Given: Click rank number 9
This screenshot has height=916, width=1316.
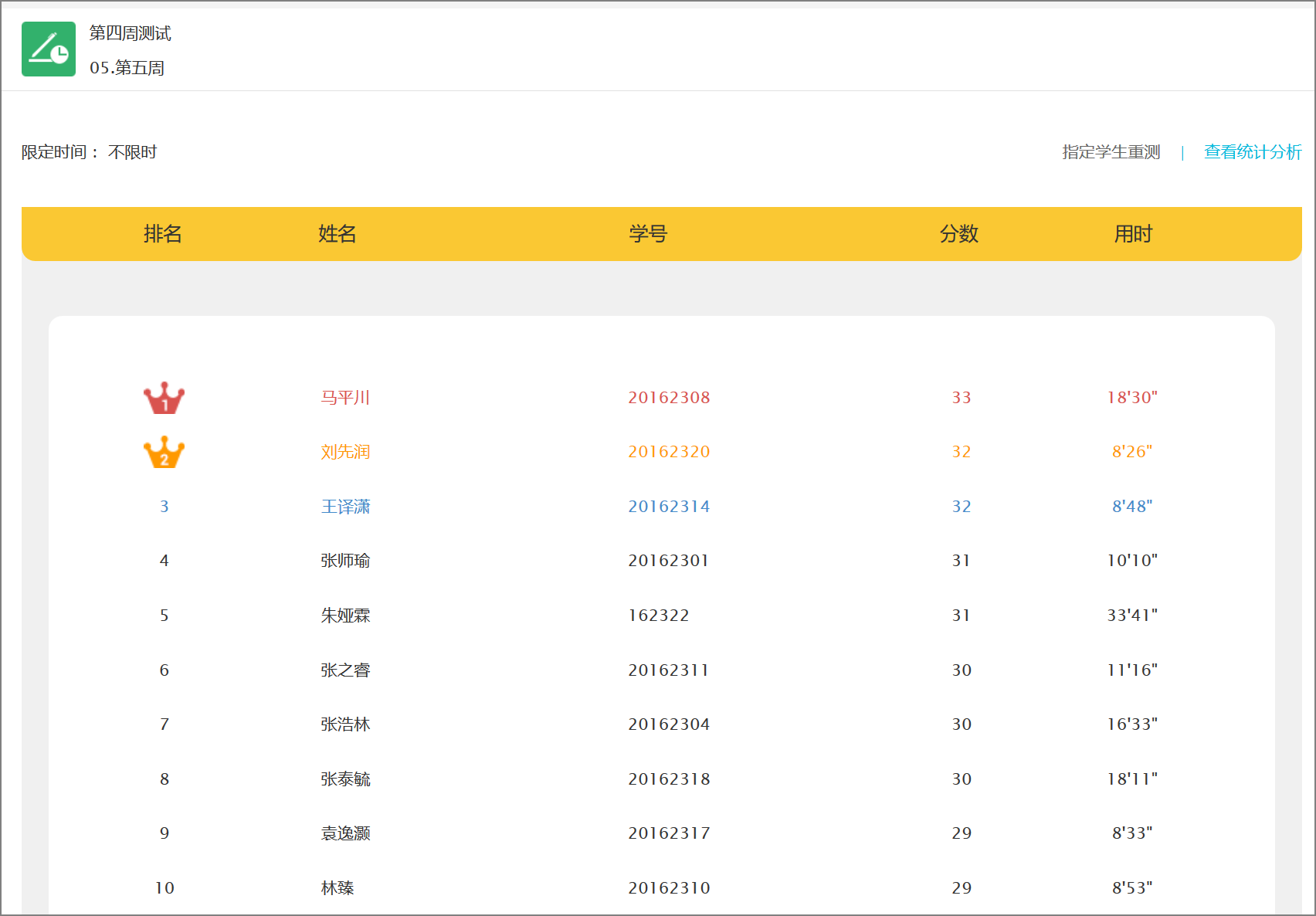Looking at the screenshot, I should coord(164,833).
